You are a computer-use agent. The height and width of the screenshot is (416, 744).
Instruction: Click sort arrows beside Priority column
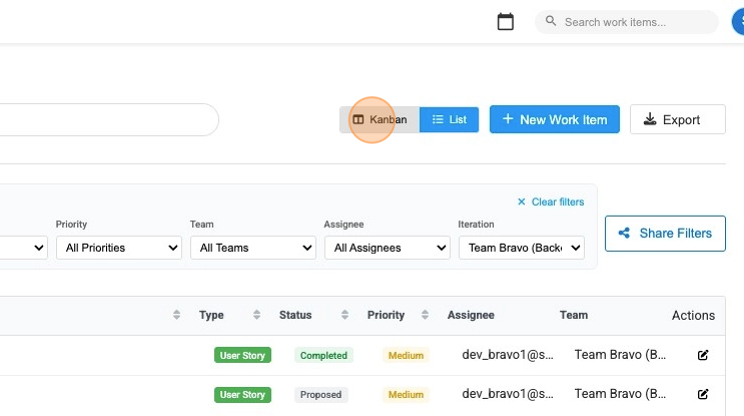coord(425,315)
